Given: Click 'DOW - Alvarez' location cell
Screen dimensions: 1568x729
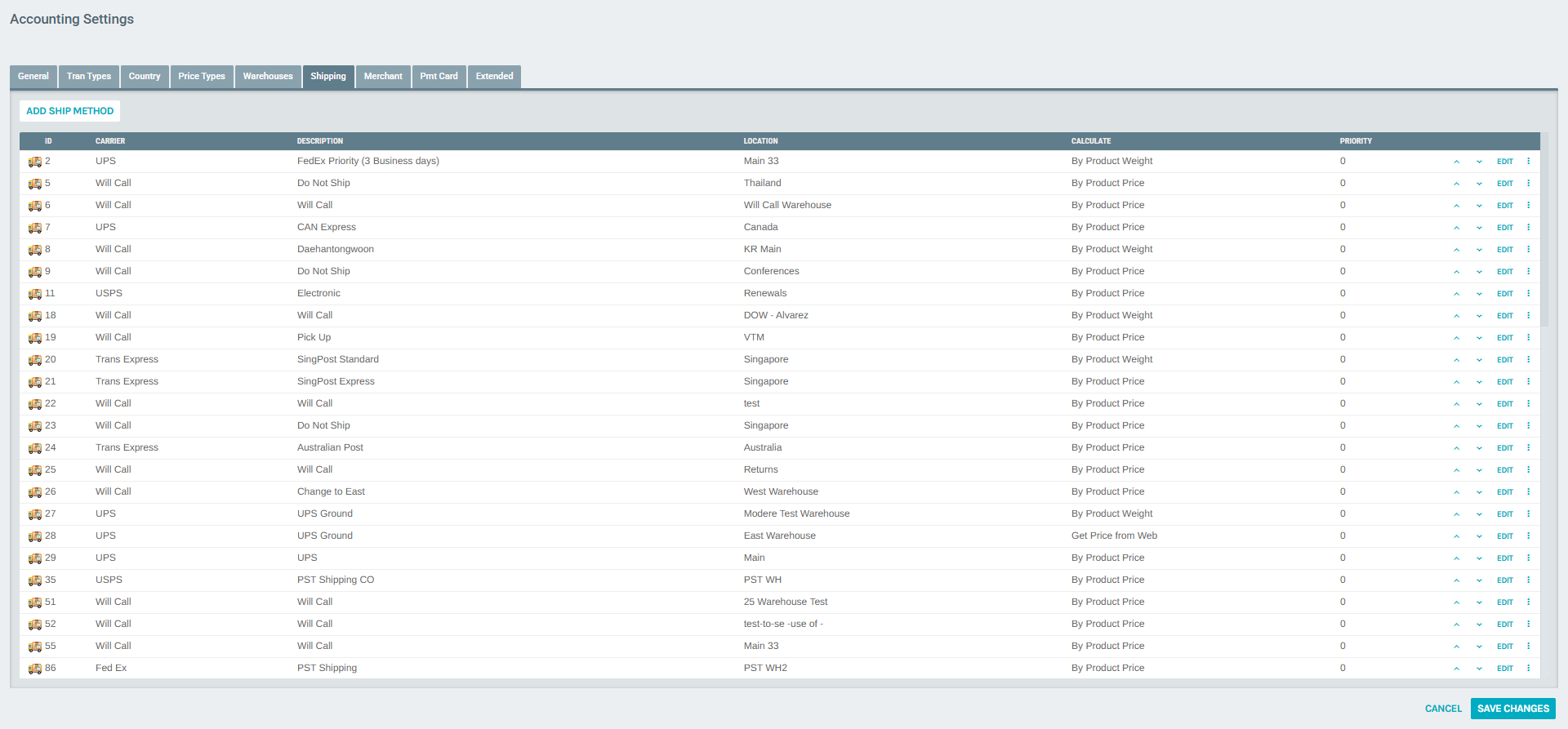Looking at the screenshot, I should (776, 316).
